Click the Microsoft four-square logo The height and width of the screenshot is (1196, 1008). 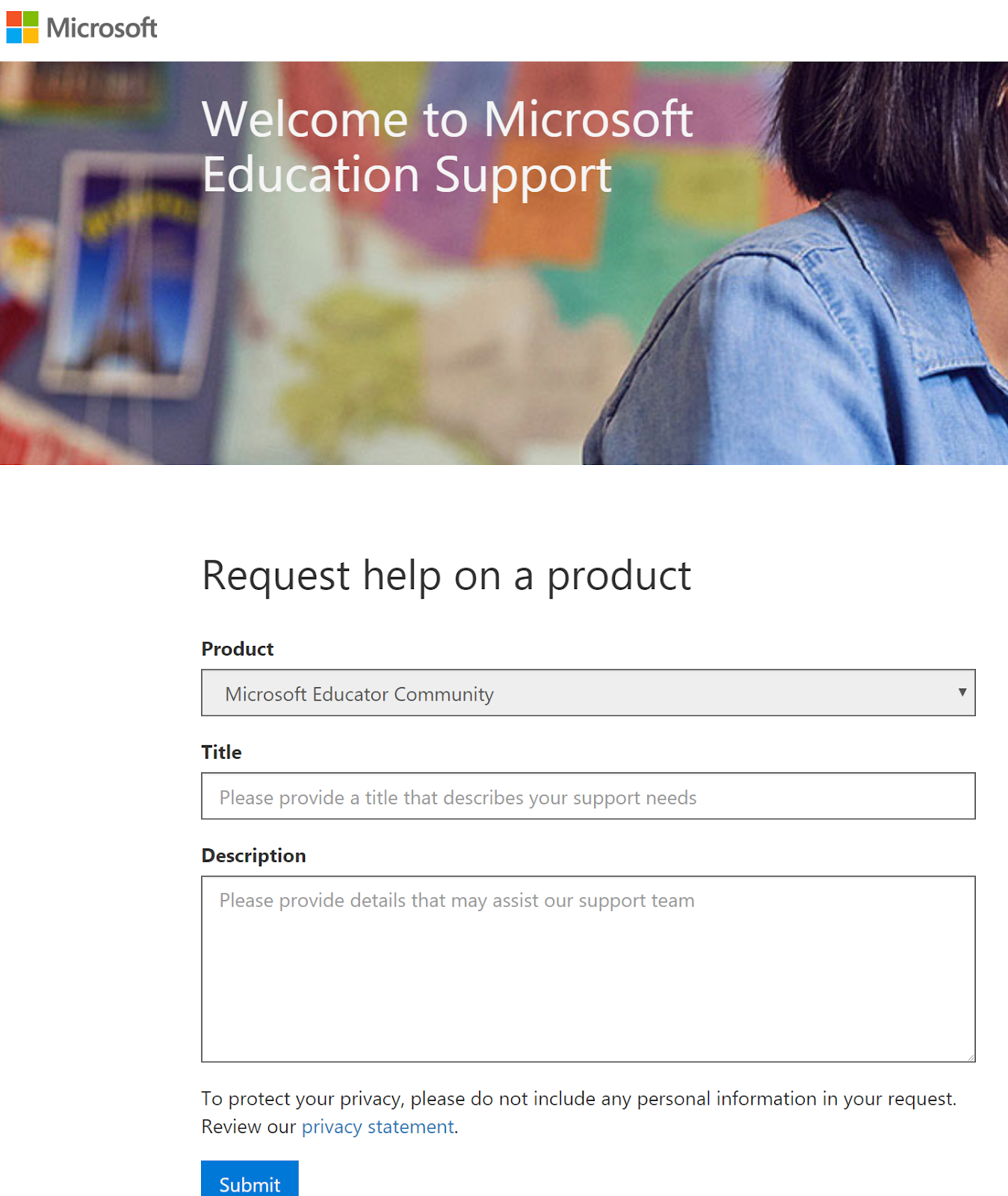(22, 28)
